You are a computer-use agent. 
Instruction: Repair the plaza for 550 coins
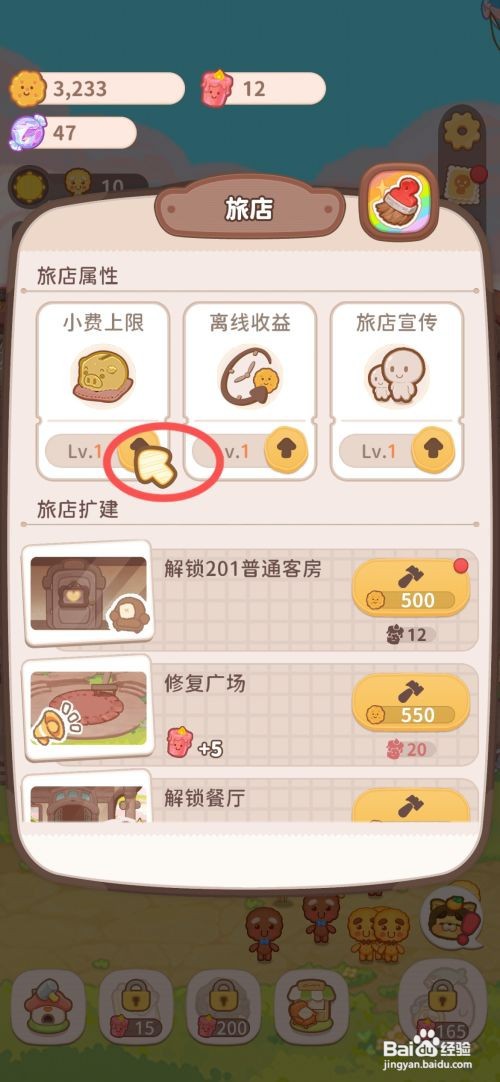tap(411, 702)
